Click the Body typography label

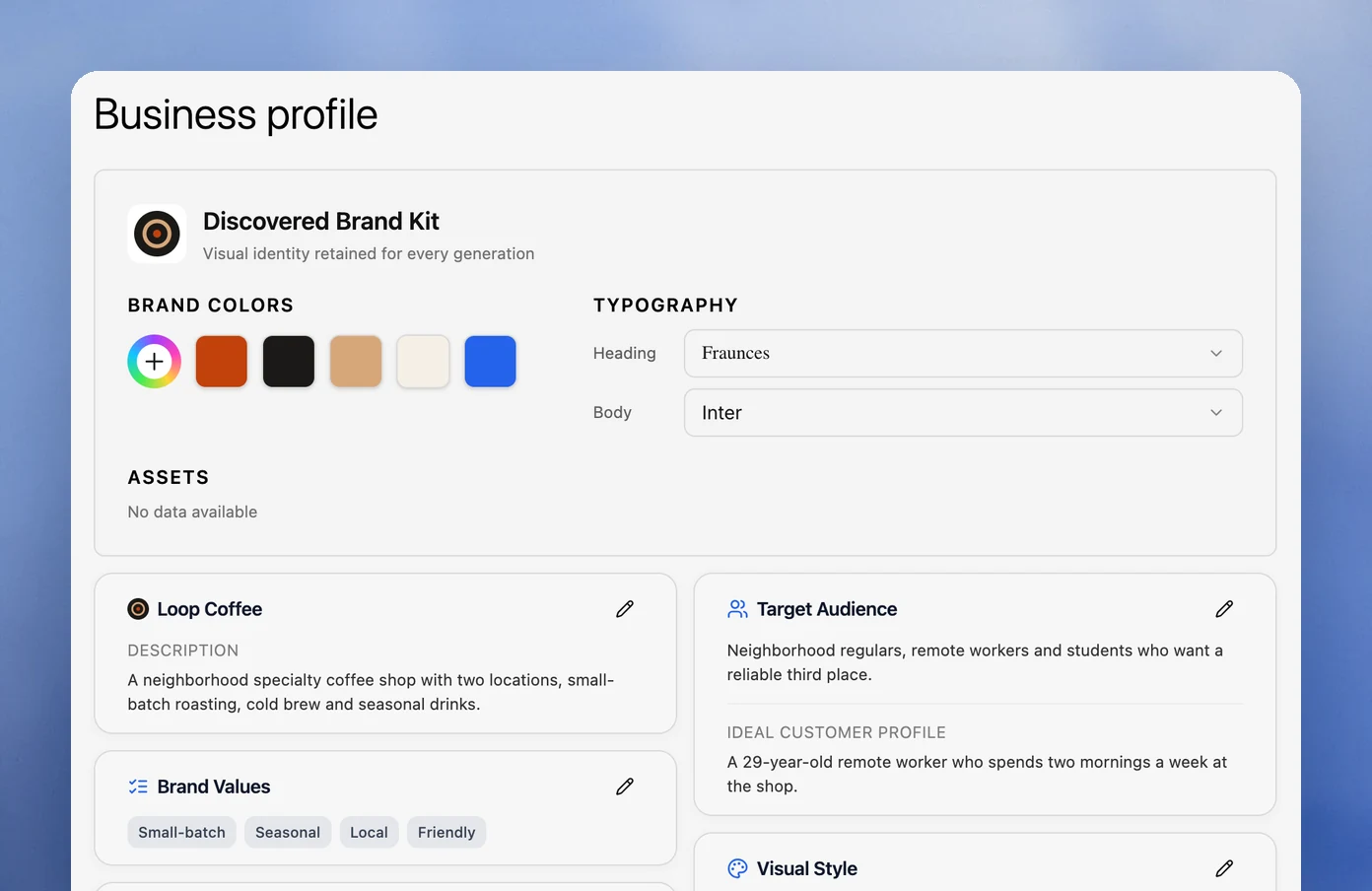(612, 412)
